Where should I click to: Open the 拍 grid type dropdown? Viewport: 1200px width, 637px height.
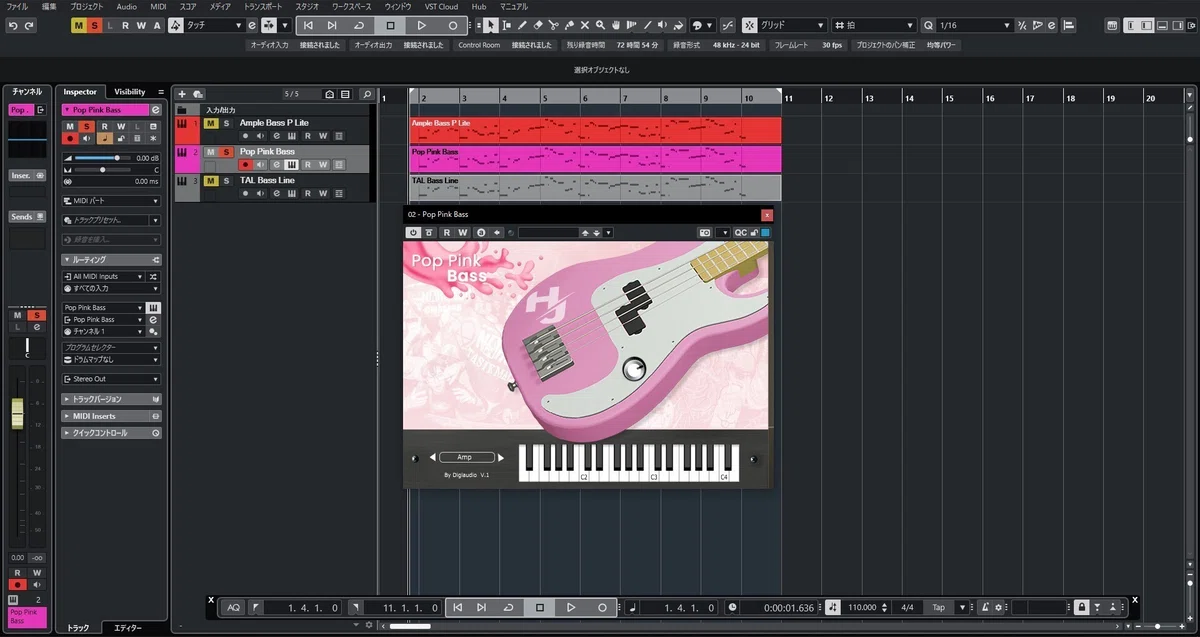click(x=873, y=25)
